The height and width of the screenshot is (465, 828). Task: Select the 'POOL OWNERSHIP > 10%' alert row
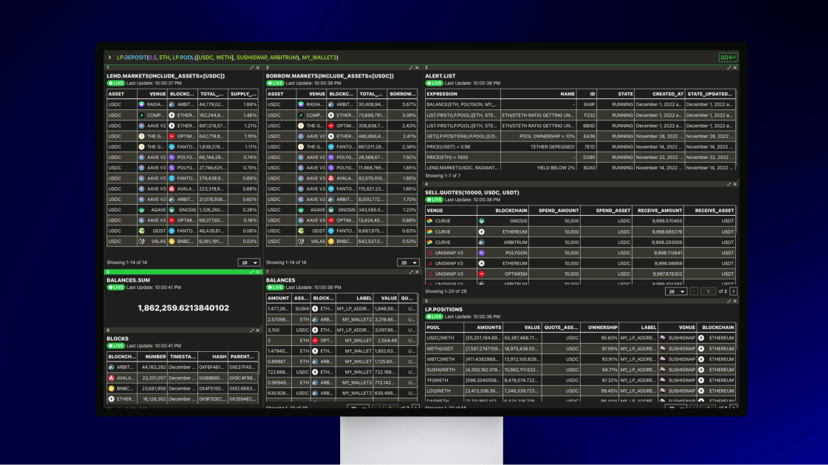click(580, 136)
